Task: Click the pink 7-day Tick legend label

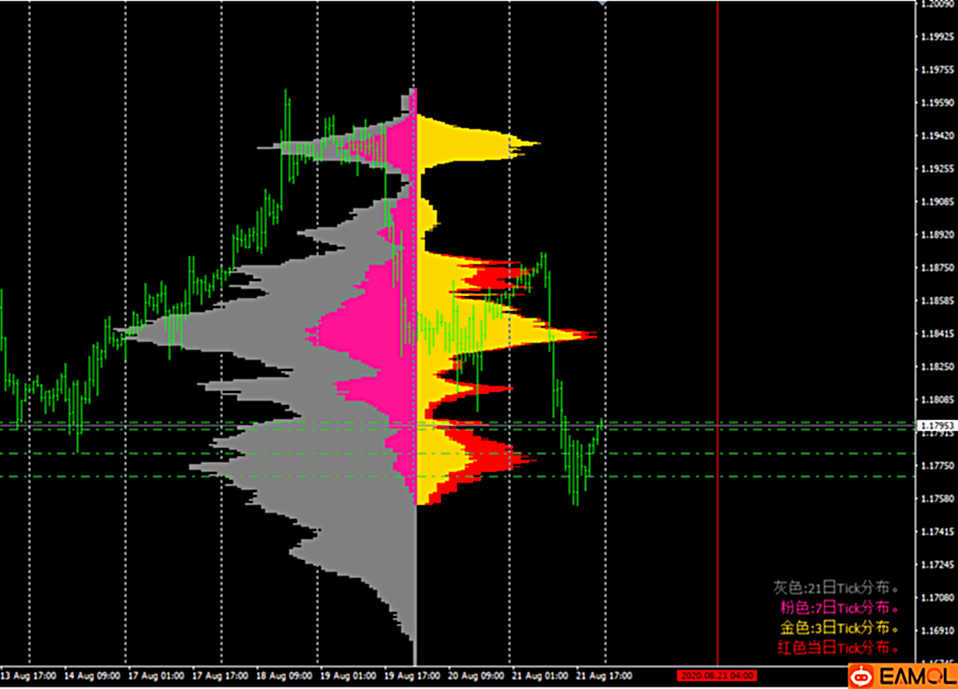Action: (x=837, y=608)
